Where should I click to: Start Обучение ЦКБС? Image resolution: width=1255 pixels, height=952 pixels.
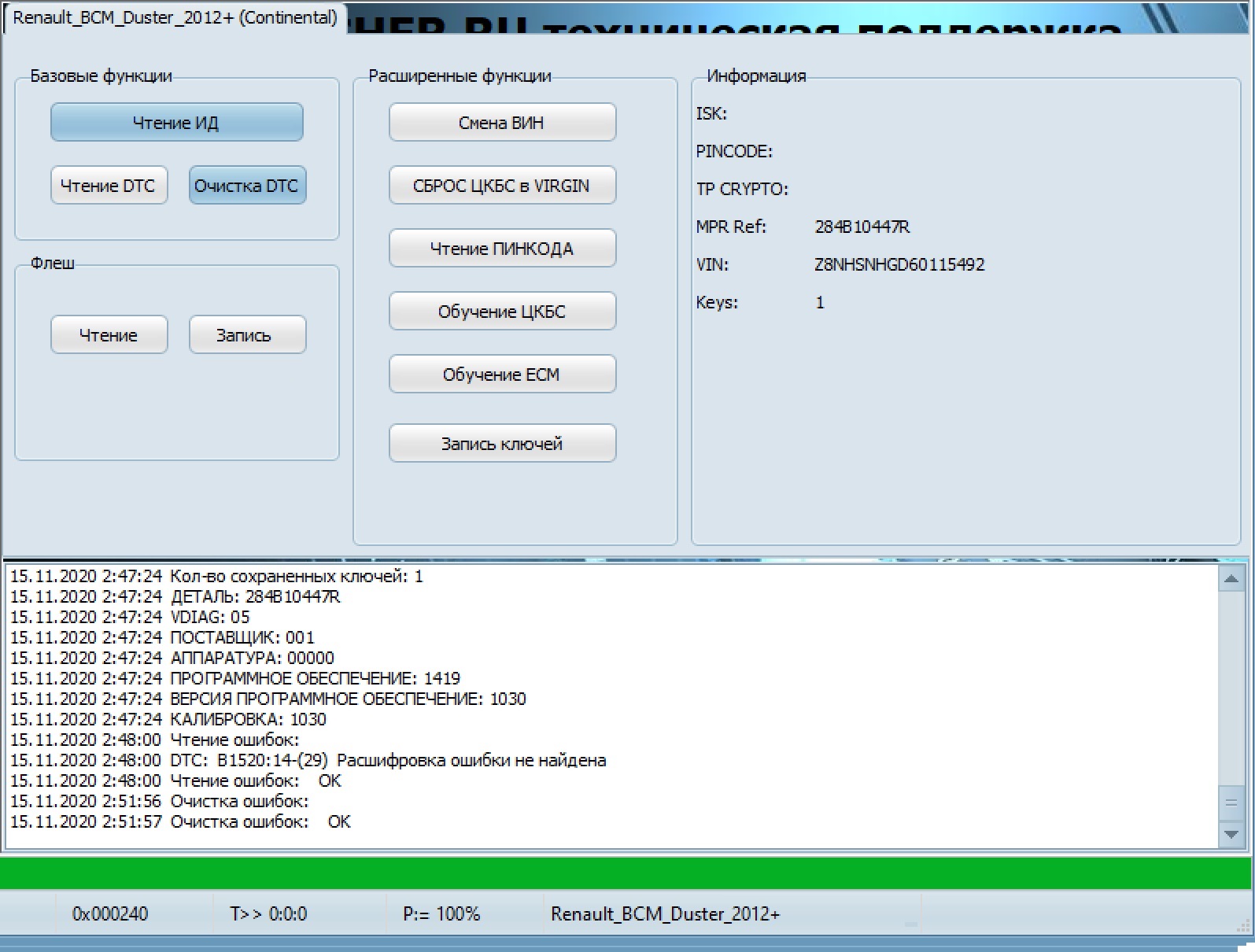tap(502, 312)
